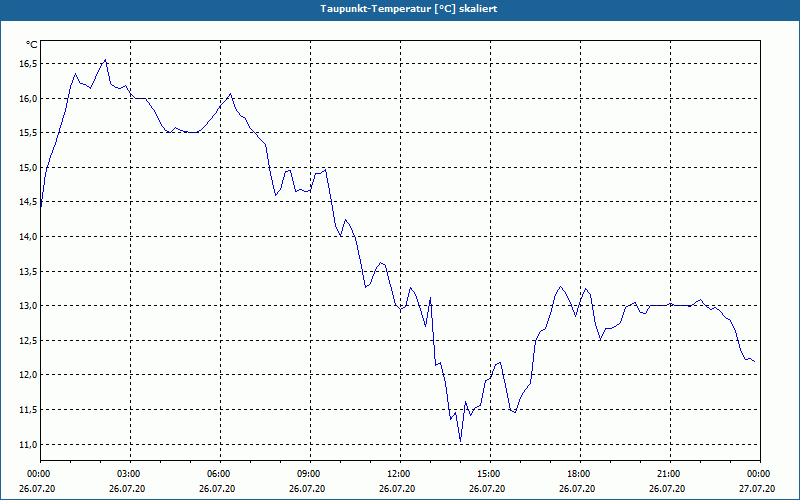Select the 13,0 y-axis value
This screenshot has width=800, height=500.
[x=28, y=306]
